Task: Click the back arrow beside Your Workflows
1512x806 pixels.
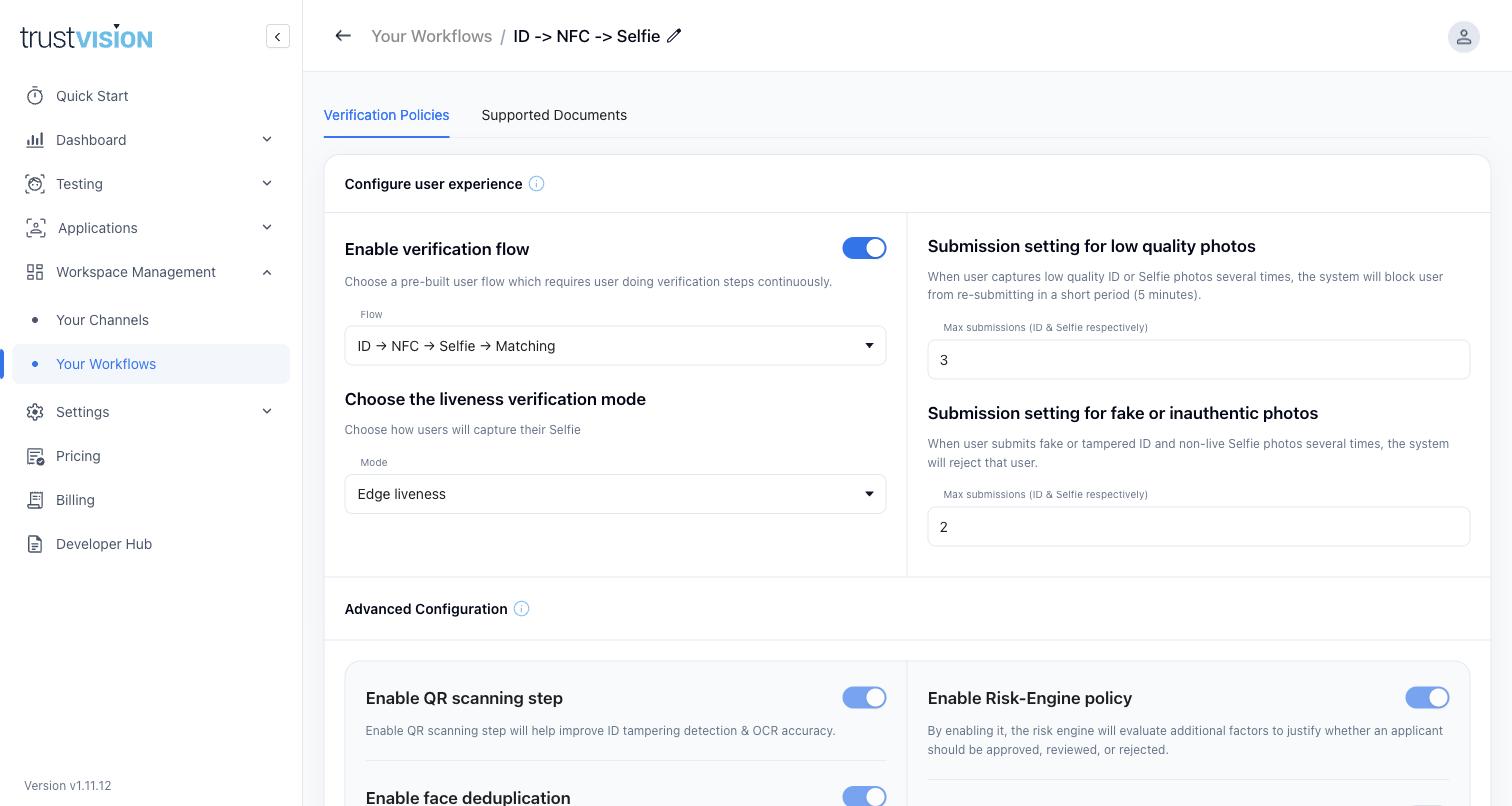Action: [x=343, y=36]
